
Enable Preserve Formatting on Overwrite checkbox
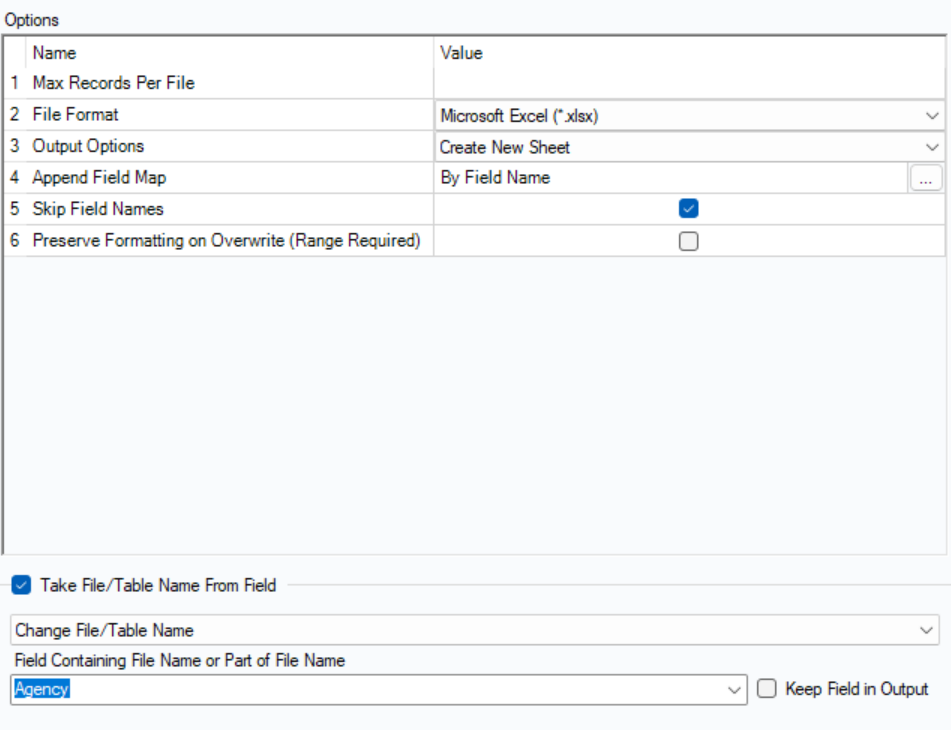click(688, 241)
